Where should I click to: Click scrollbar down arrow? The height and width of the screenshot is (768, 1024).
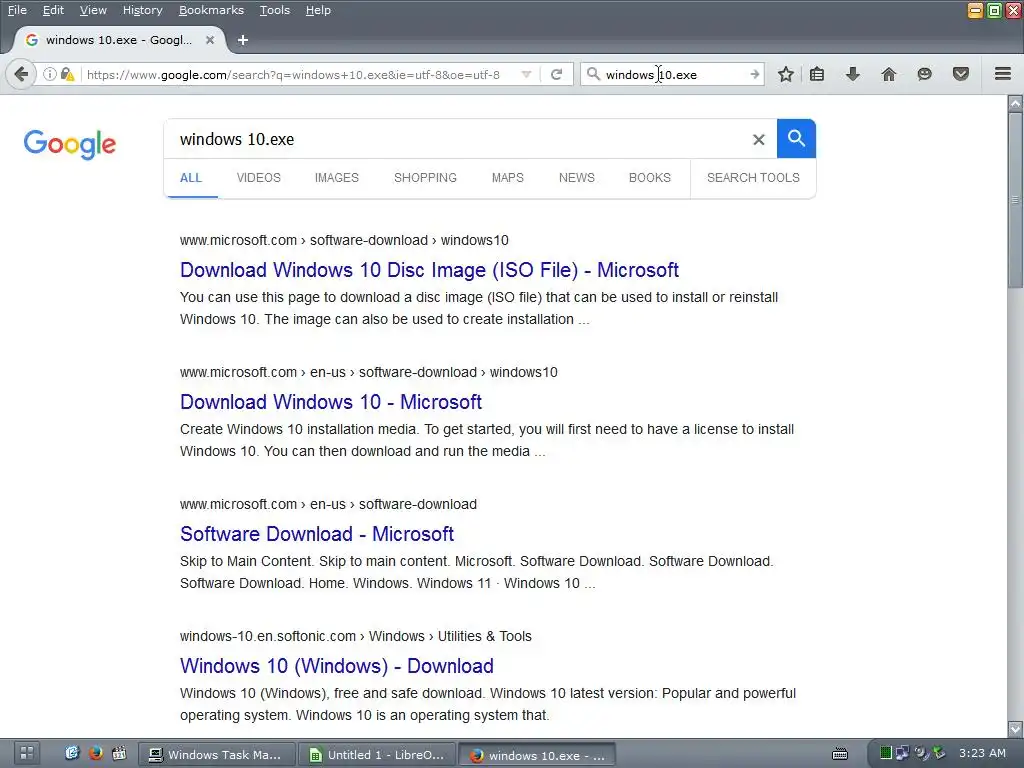click(1015, 729)
